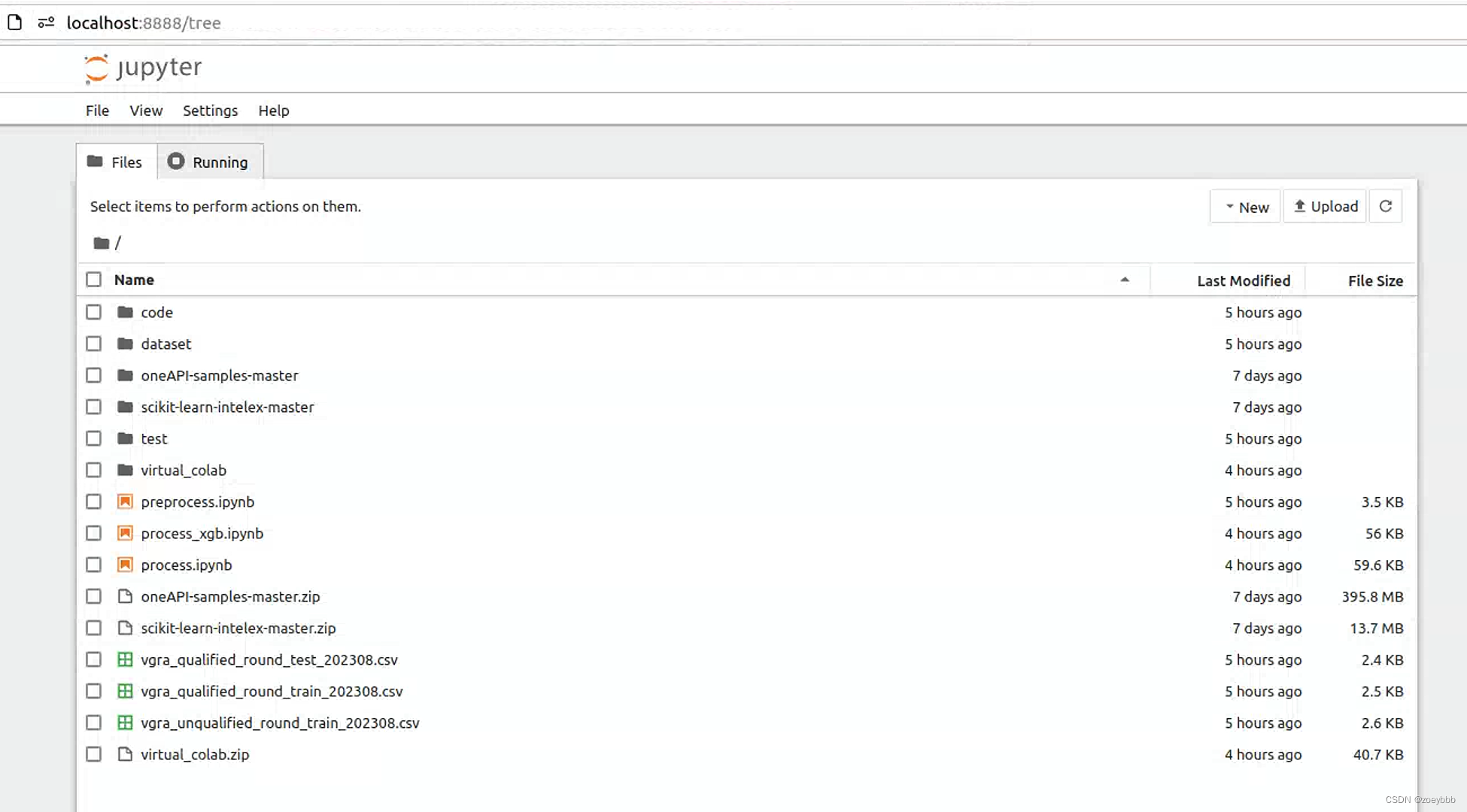Open the File menu
Image resolution: width=1467 pixels, height=812 pixels.
coord(97,110)
